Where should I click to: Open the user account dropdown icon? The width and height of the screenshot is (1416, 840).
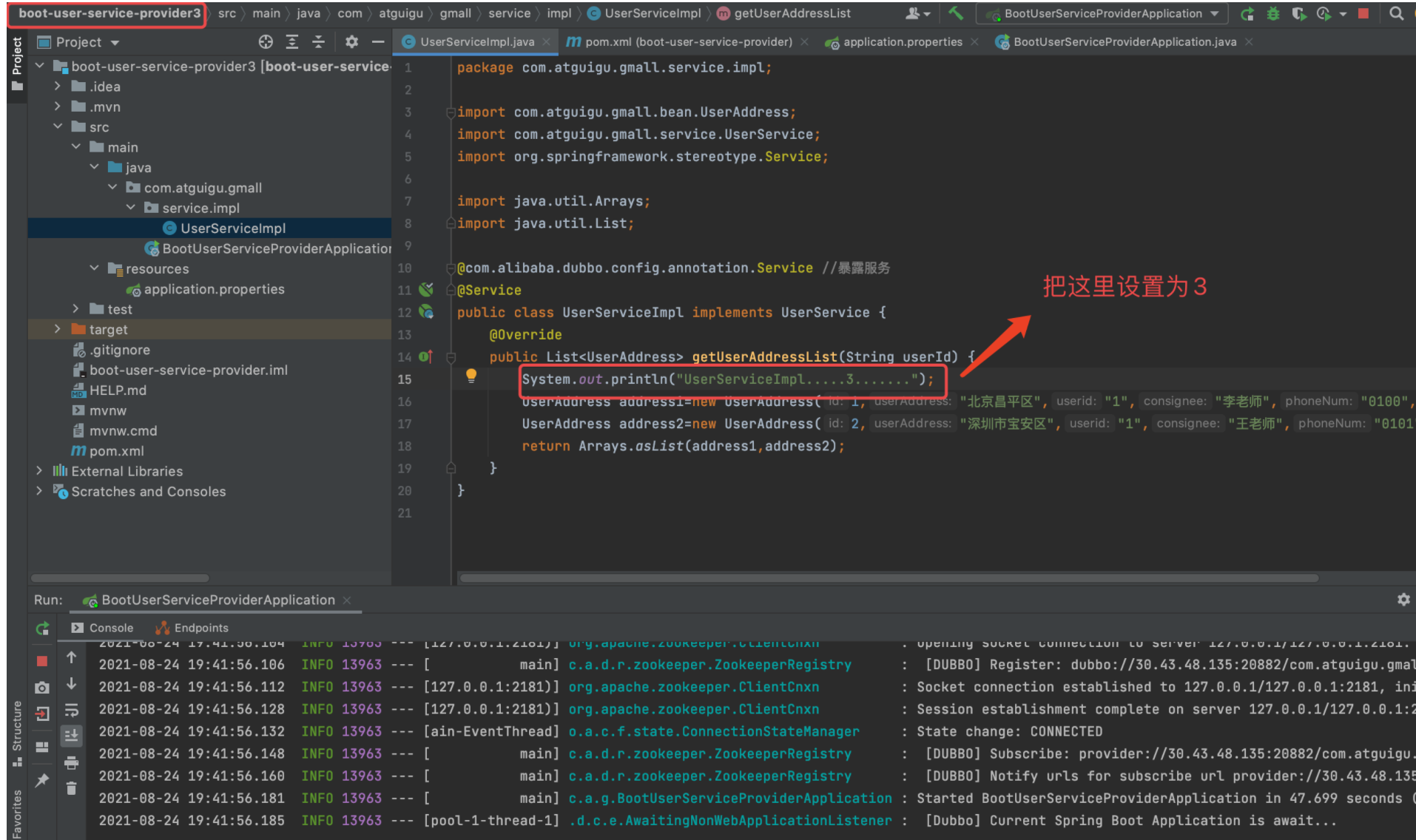(x=917, y=13)
